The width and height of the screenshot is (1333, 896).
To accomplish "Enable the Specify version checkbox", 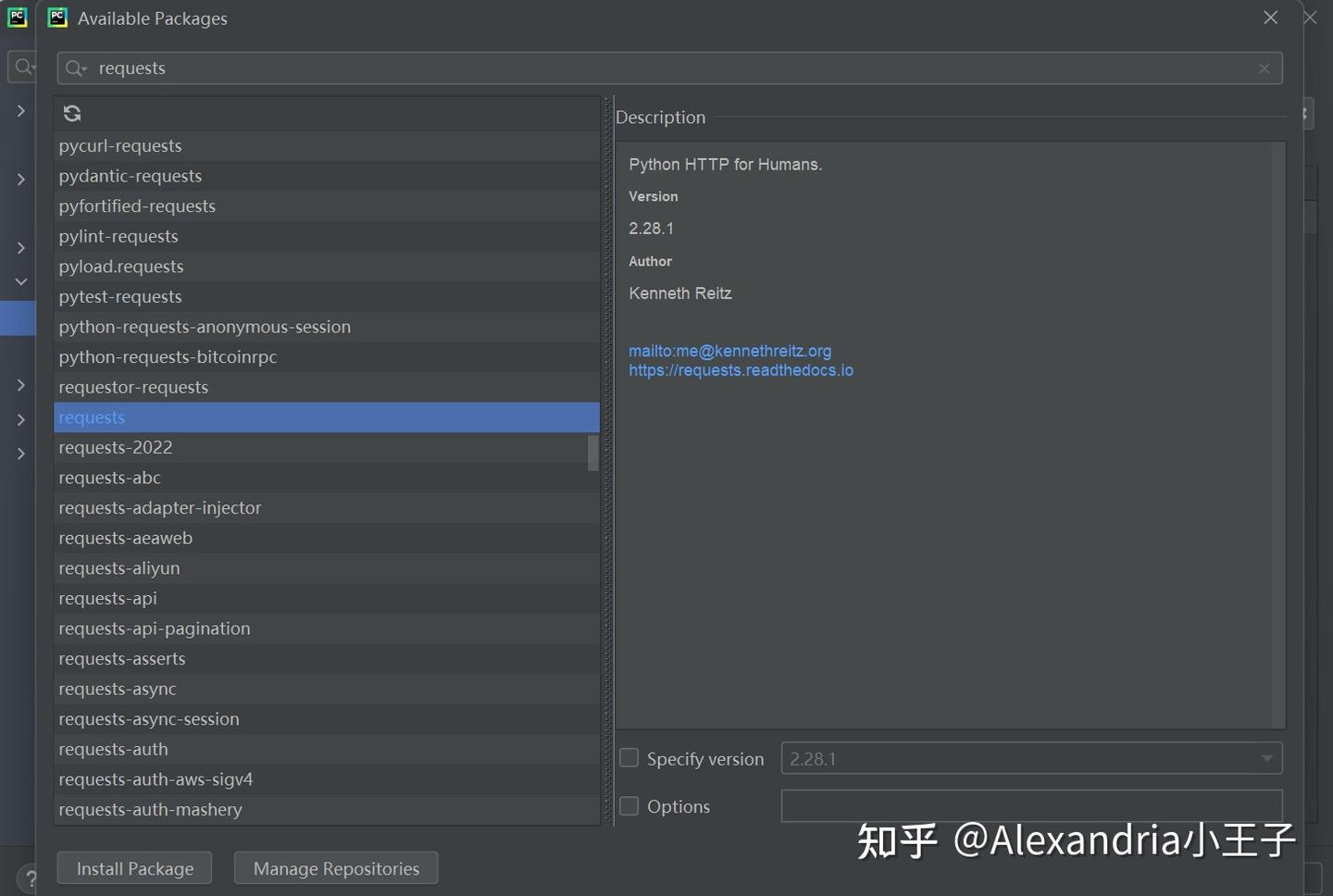I will (x=629, y=758).
